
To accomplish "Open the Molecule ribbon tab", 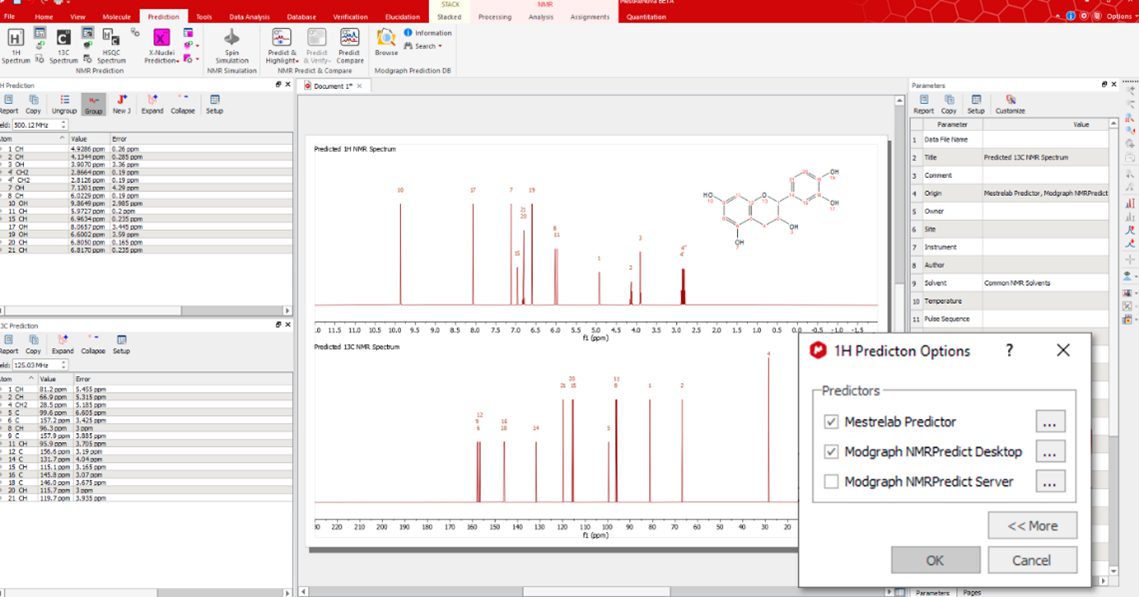I will click(116, 17).
